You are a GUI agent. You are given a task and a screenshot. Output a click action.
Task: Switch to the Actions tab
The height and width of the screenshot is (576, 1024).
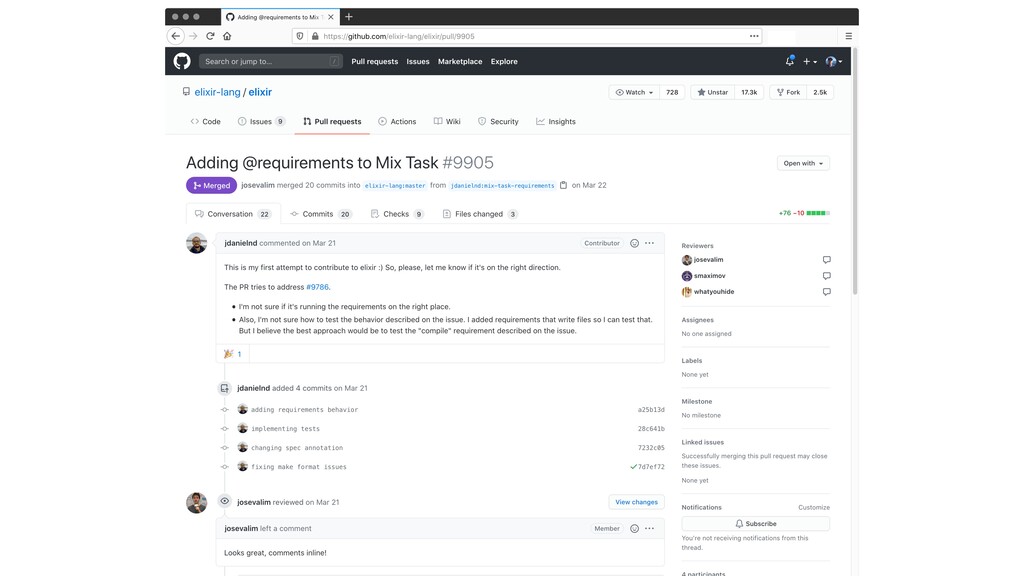(397, 121)
